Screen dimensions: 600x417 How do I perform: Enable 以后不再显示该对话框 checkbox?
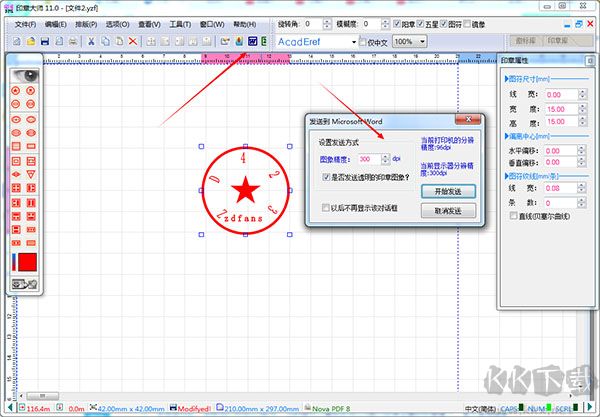(327, 207)
